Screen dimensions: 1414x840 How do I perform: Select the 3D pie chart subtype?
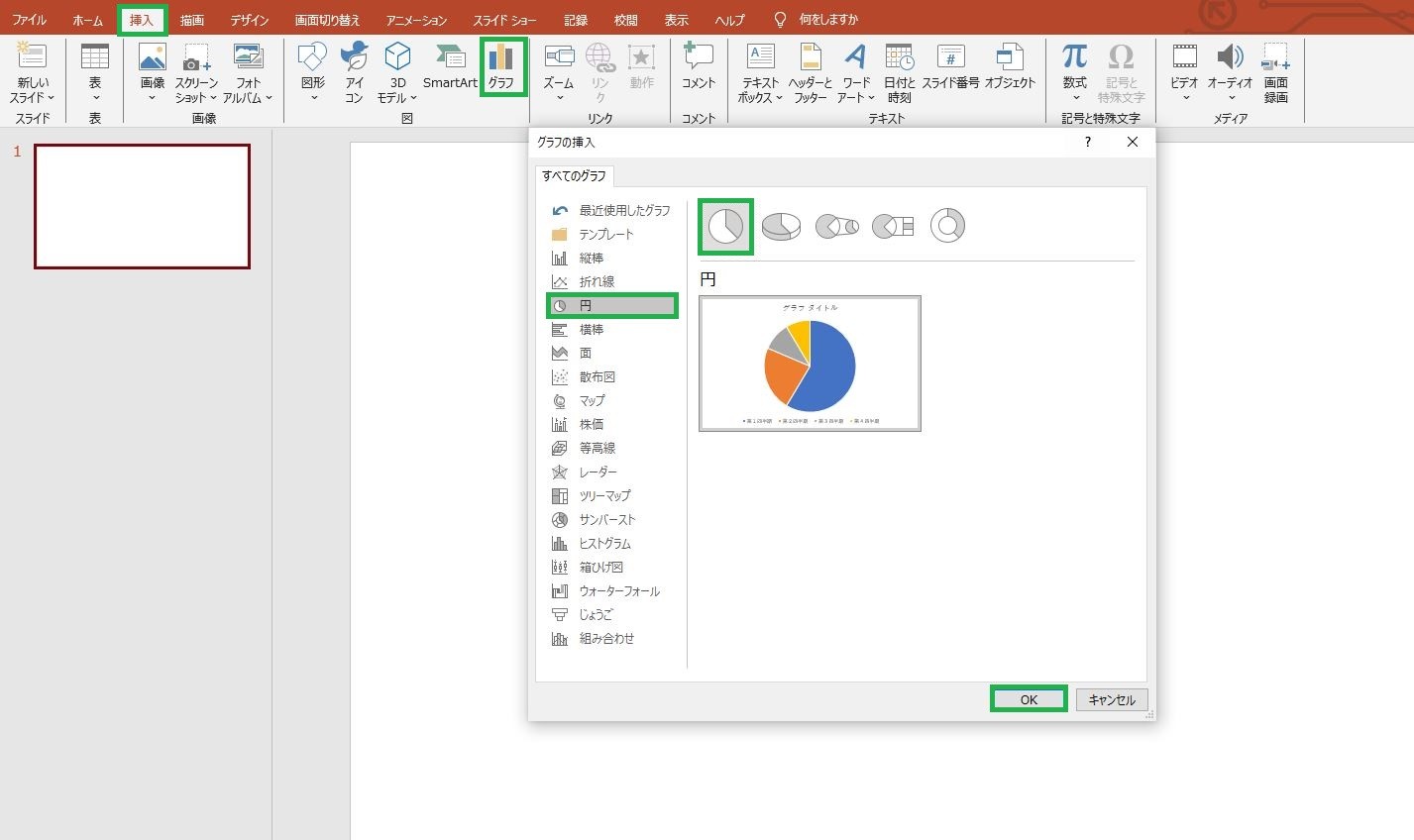coord(781,226)
